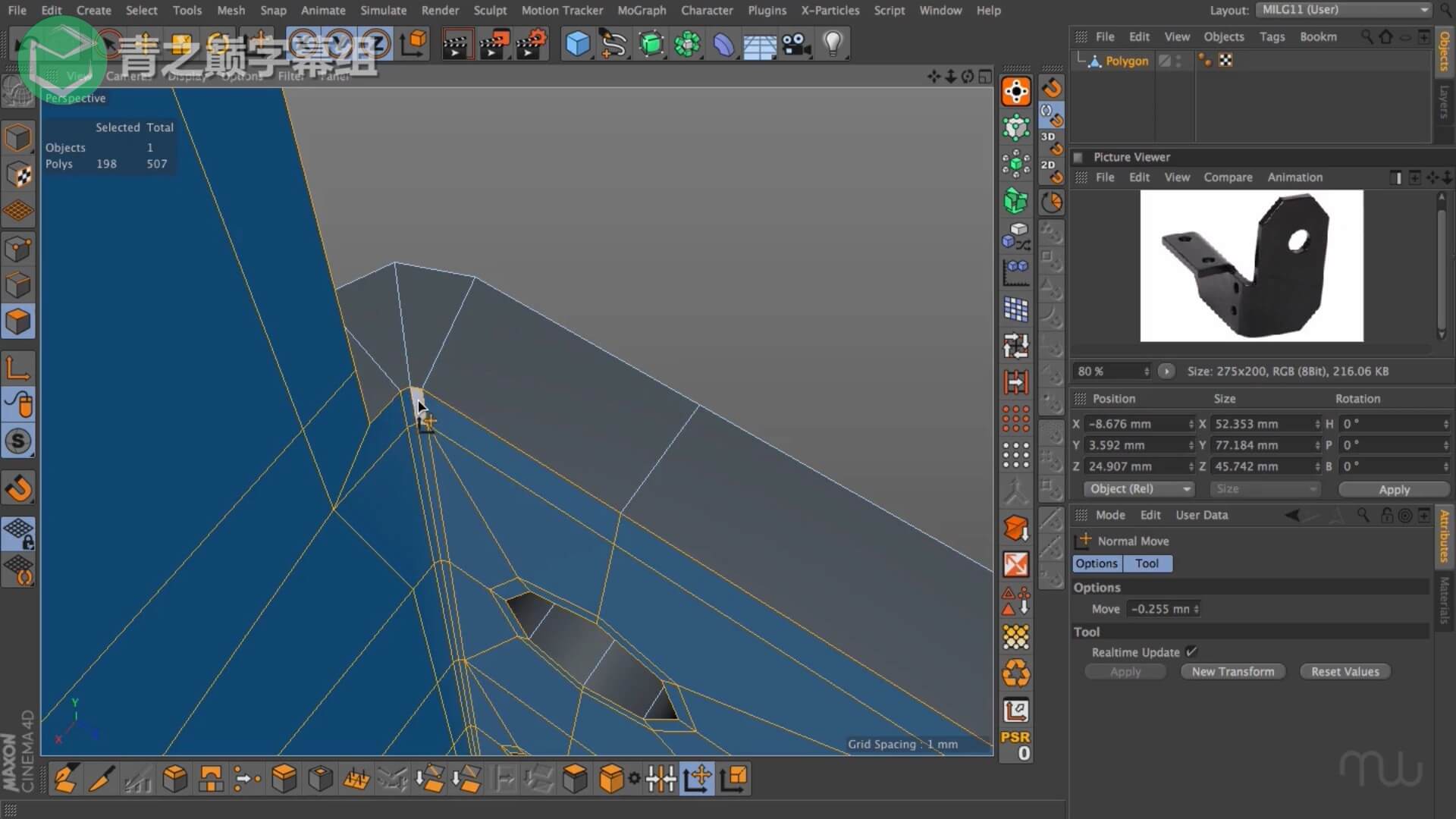Click the Move value input field
The height and width of the screenshot is (819, 1456).
[1161, 609]
